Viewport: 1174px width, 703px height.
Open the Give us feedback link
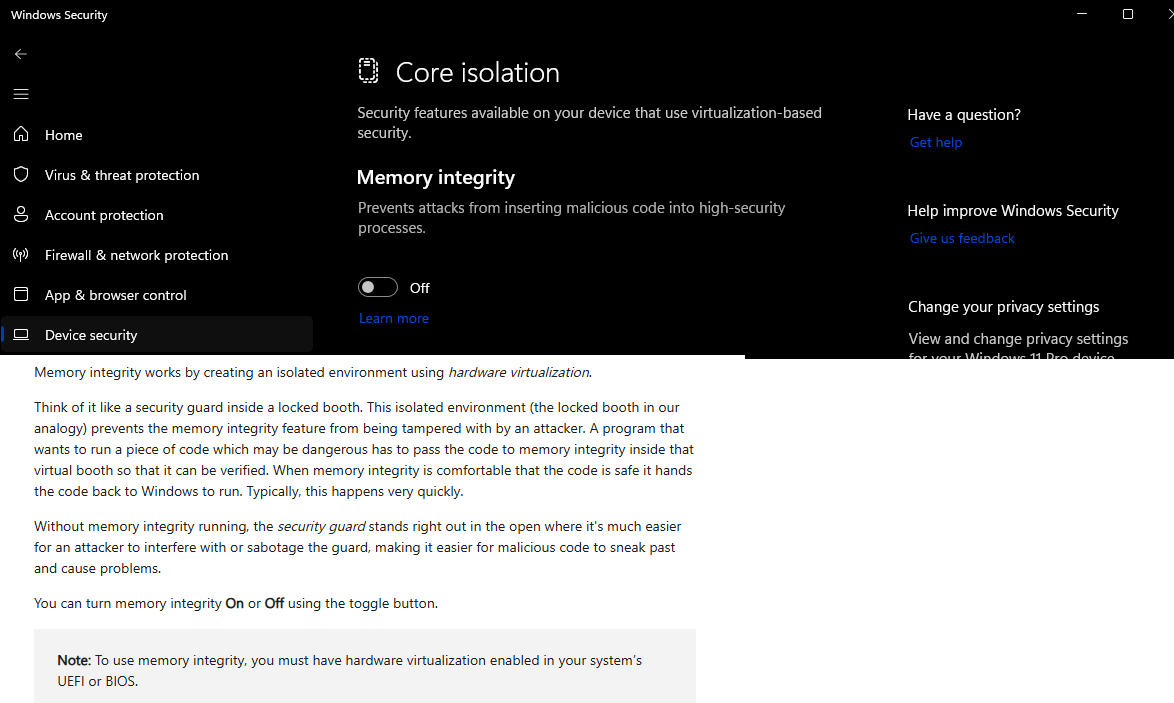961,238
